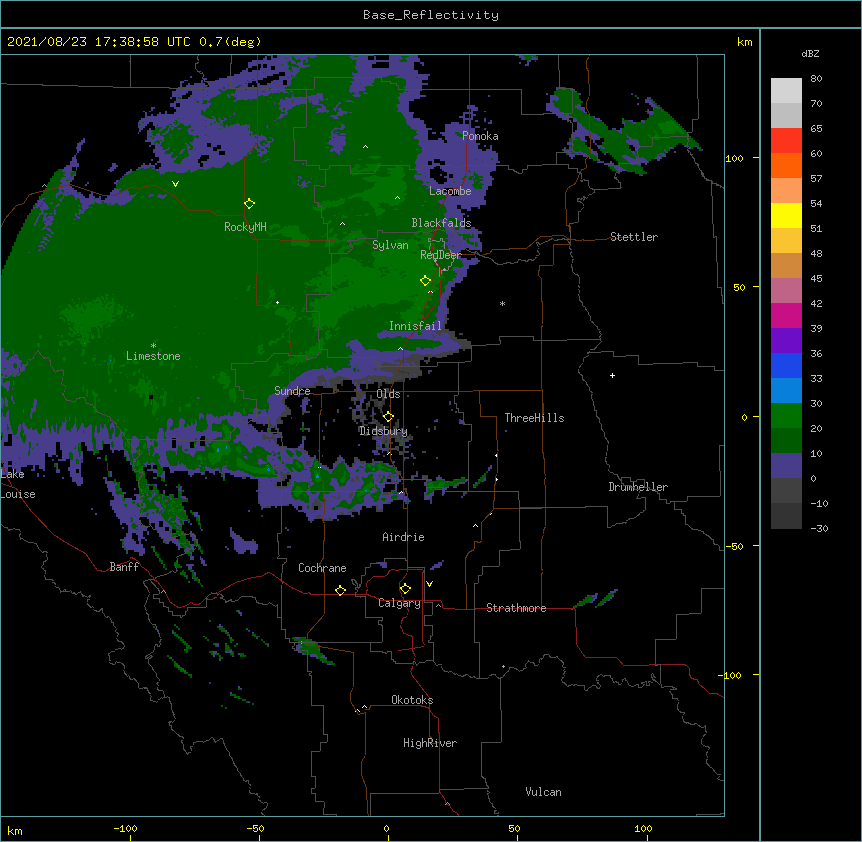Screen dimensions: 862x842
Task: Click the Lacombe city label
Action: (450, 191)
